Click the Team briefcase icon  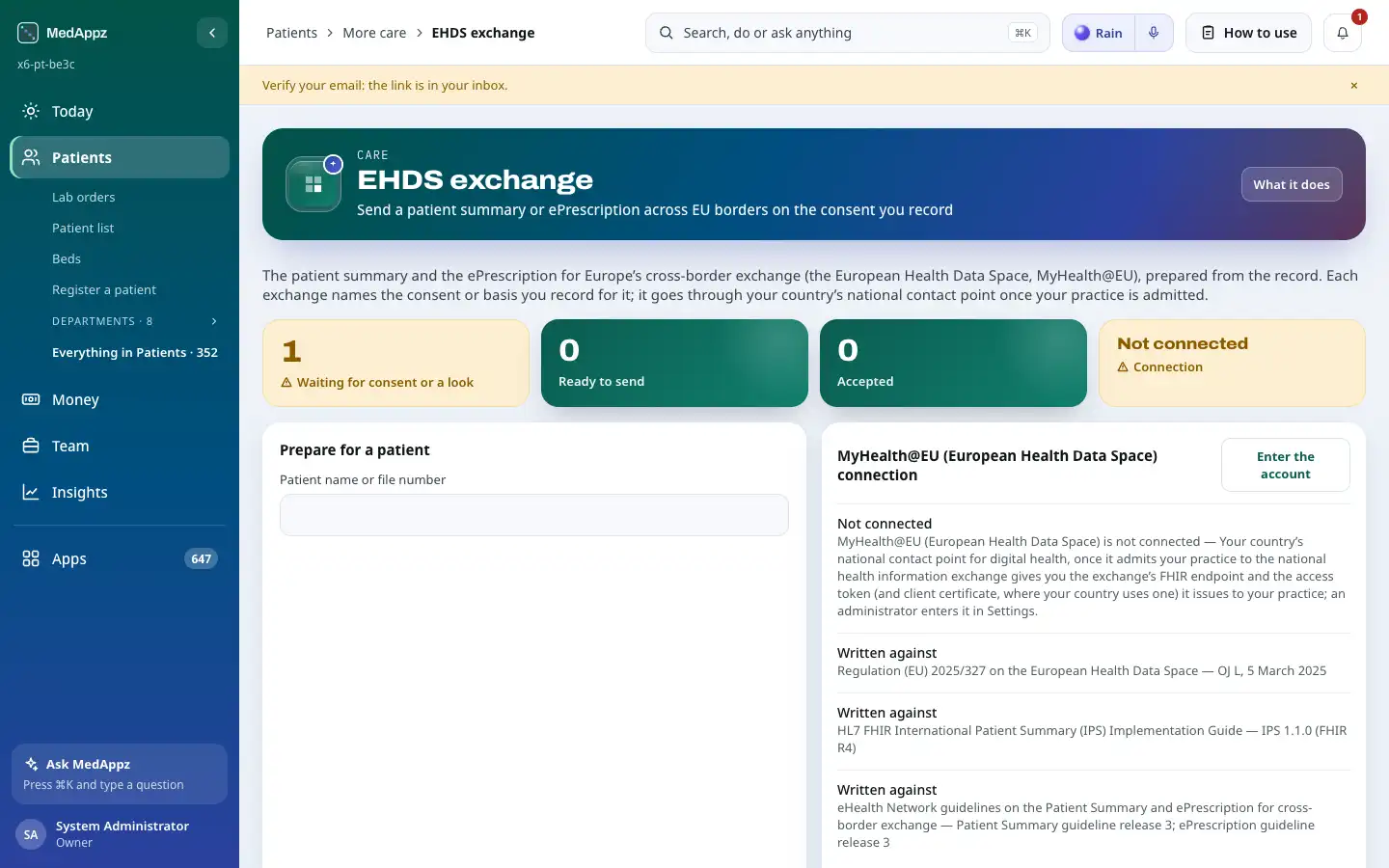[31, 446]
